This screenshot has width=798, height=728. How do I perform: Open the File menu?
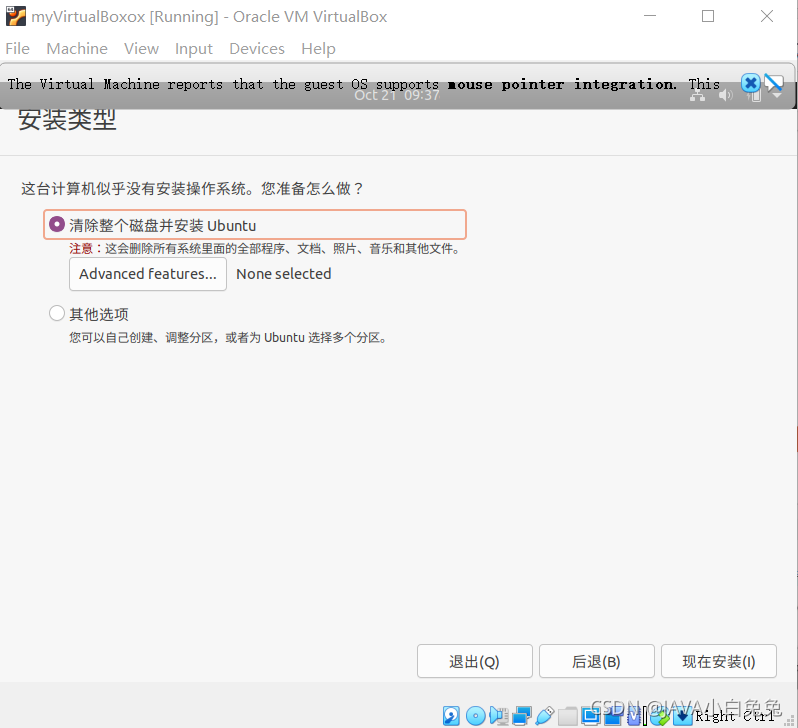pos(17,48)
